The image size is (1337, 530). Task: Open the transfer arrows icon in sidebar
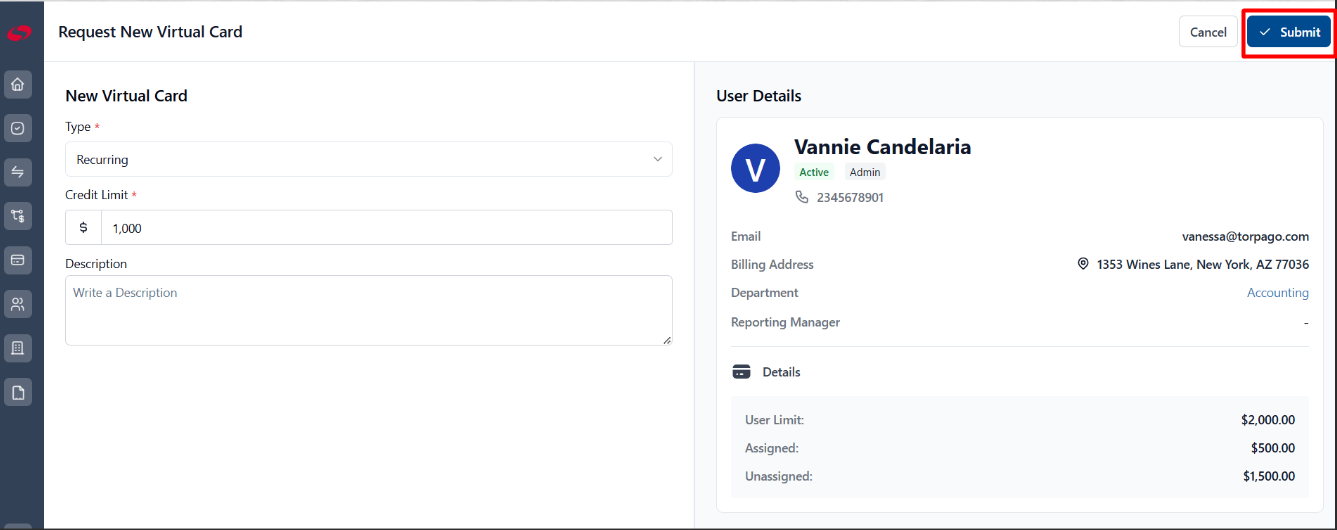point(17,172)
